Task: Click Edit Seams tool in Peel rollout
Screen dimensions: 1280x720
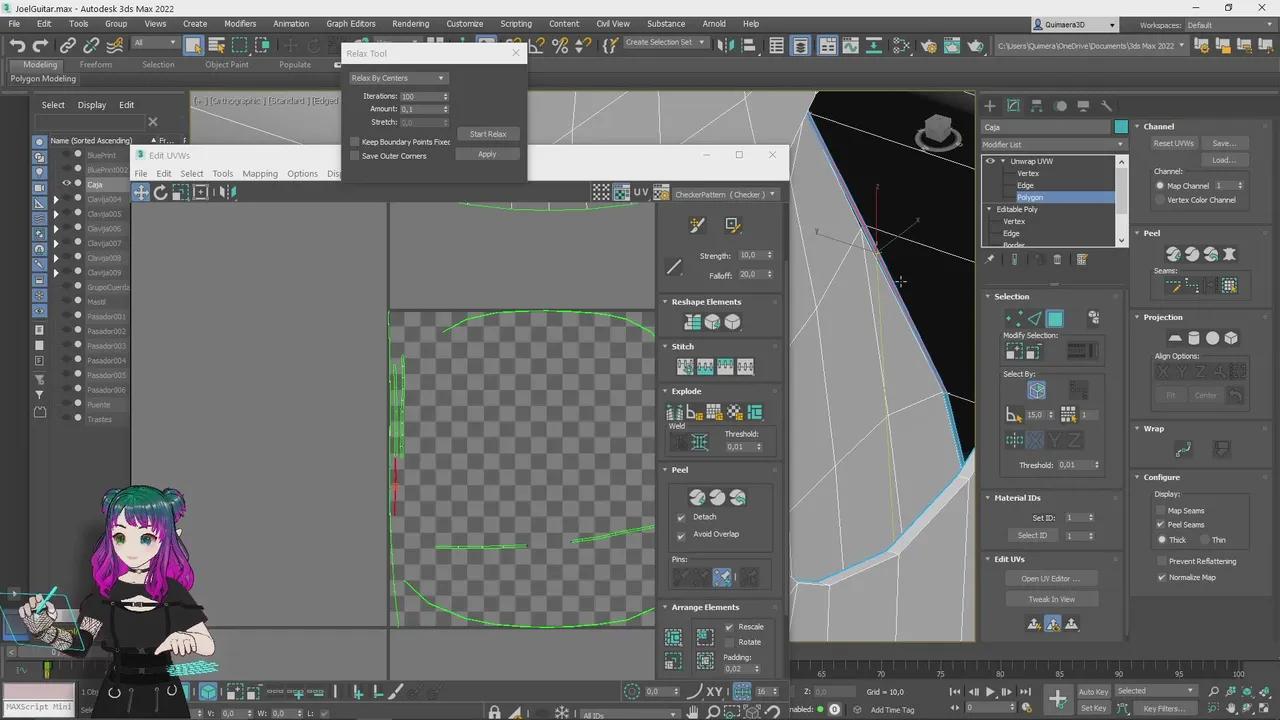Action: [x=1174, y=286]
